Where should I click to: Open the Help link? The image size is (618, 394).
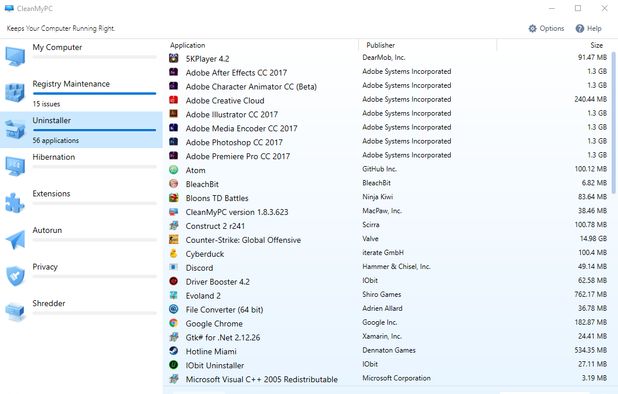click(588, 28)
